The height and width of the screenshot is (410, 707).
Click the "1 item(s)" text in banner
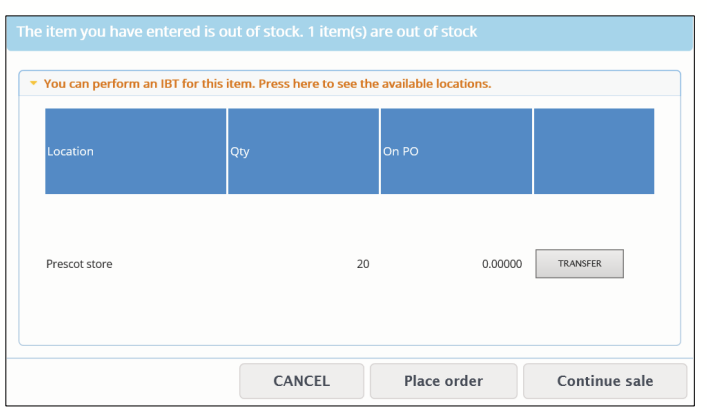pyautogui.click(x=337, y=32)
